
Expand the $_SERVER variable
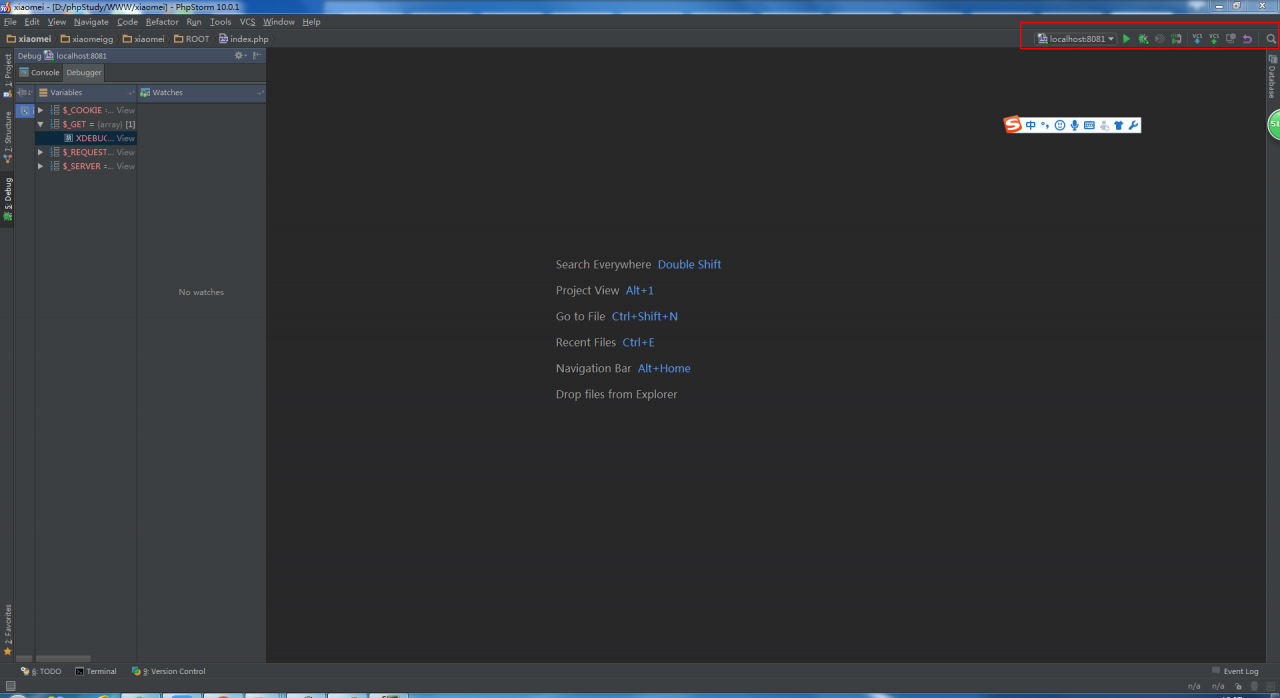[x=41, y=166]
